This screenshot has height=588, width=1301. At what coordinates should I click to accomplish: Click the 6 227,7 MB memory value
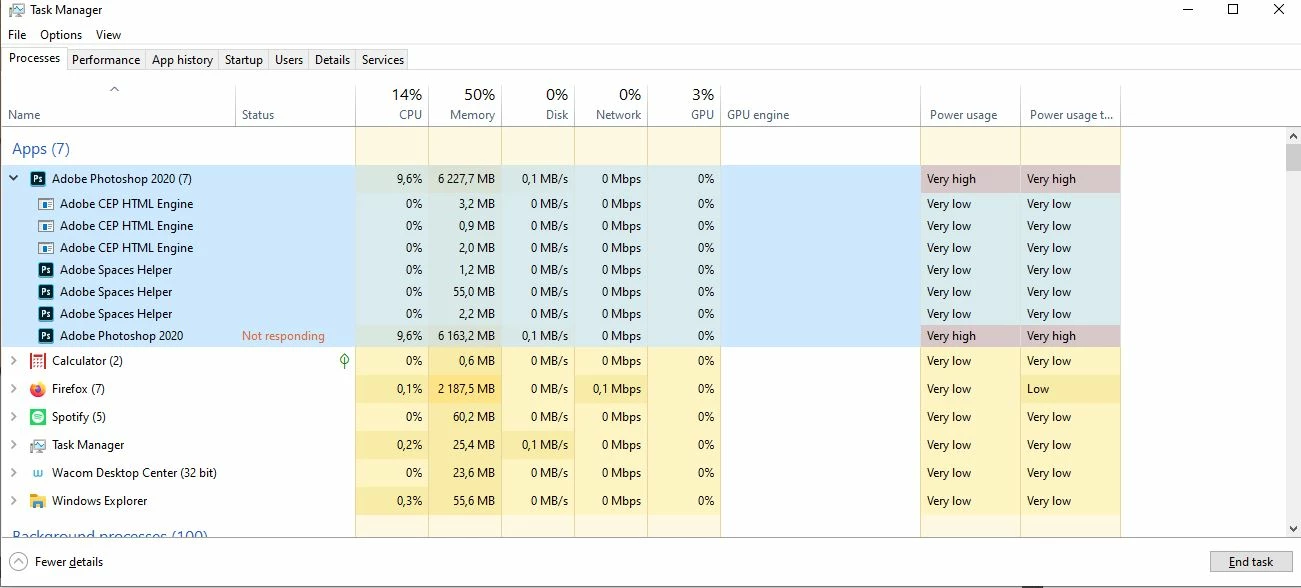(466, 179)
